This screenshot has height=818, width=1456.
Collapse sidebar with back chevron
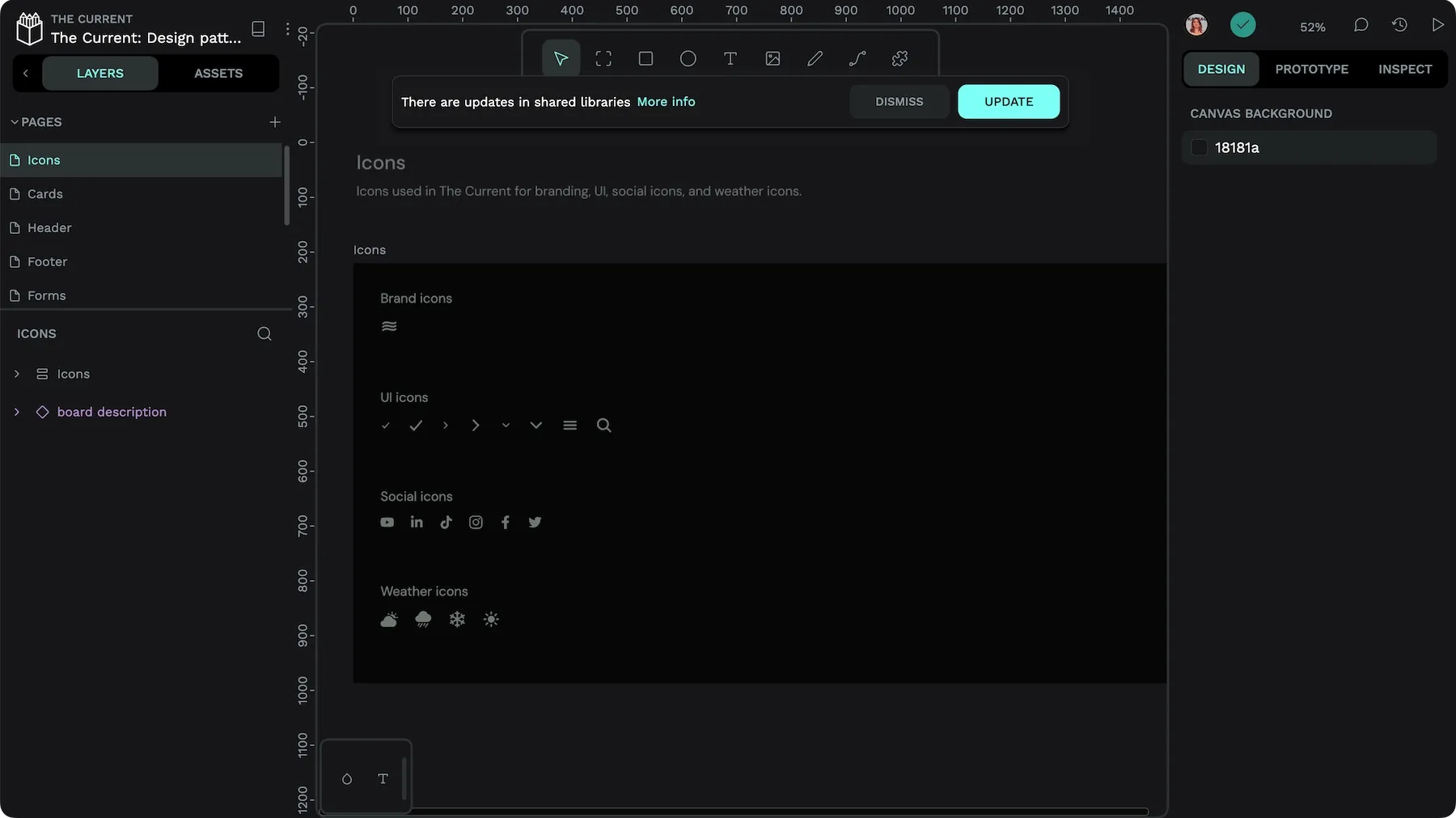click(26, 73)
